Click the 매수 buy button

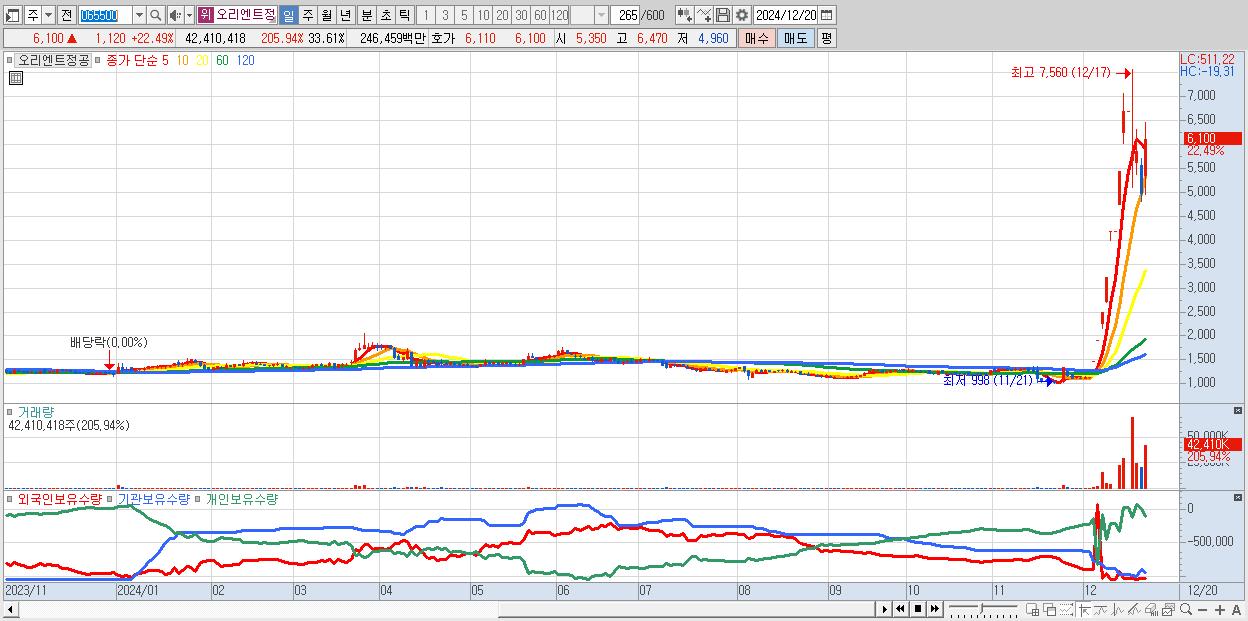756,38
